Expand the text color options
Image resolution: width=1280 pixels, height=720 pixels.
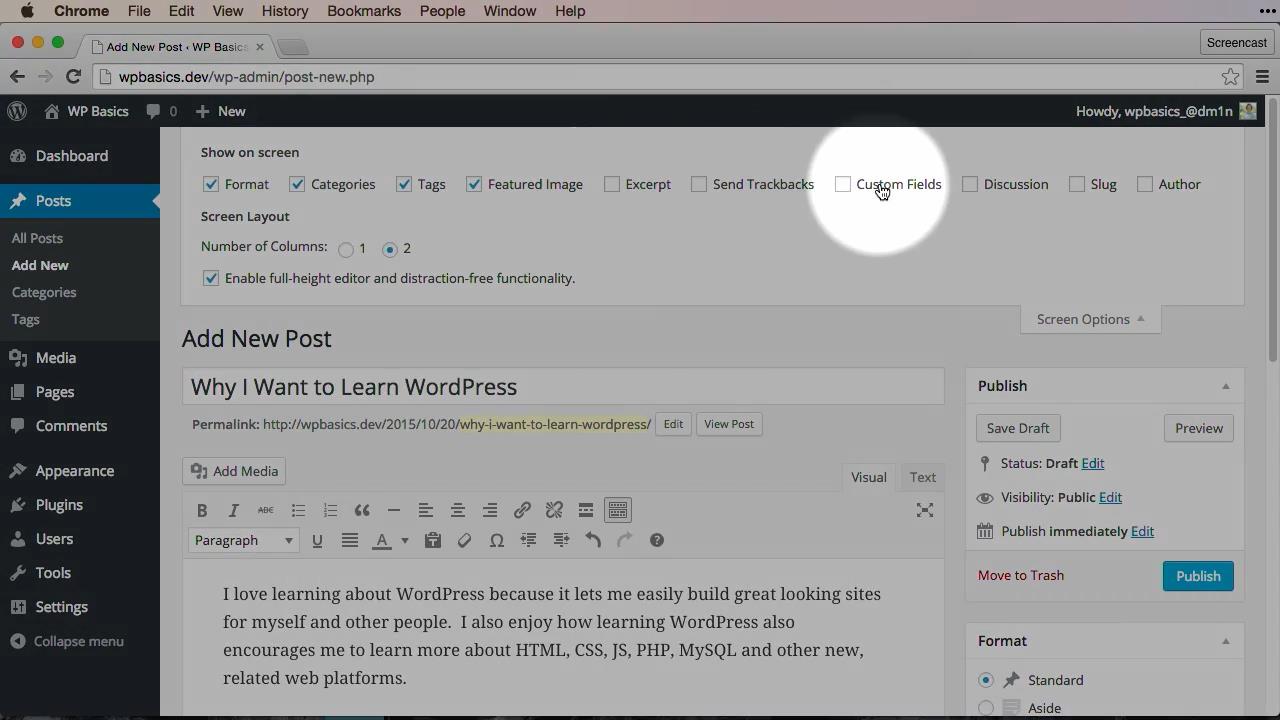(404, 540)
